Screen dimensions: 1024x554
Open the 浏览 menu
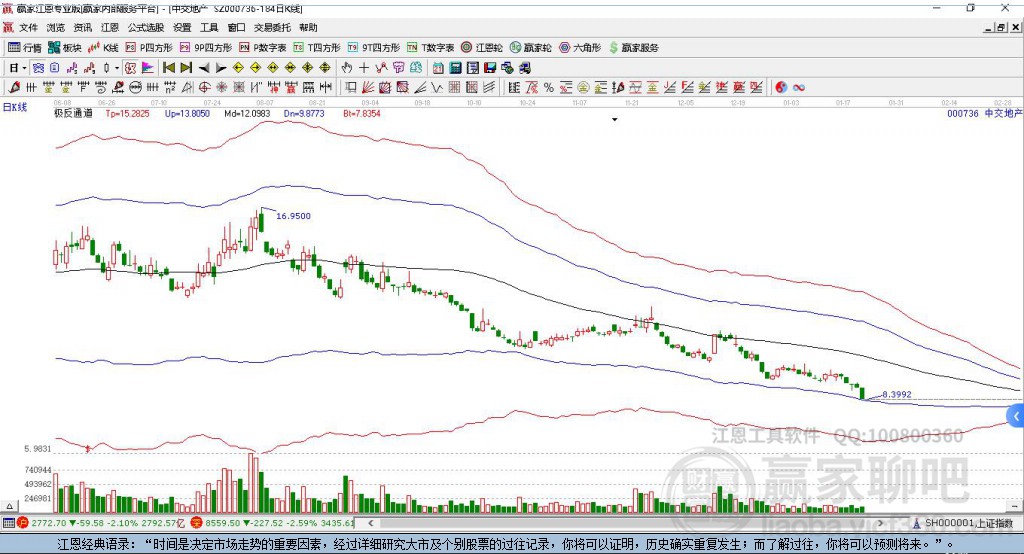click(56, 27)
